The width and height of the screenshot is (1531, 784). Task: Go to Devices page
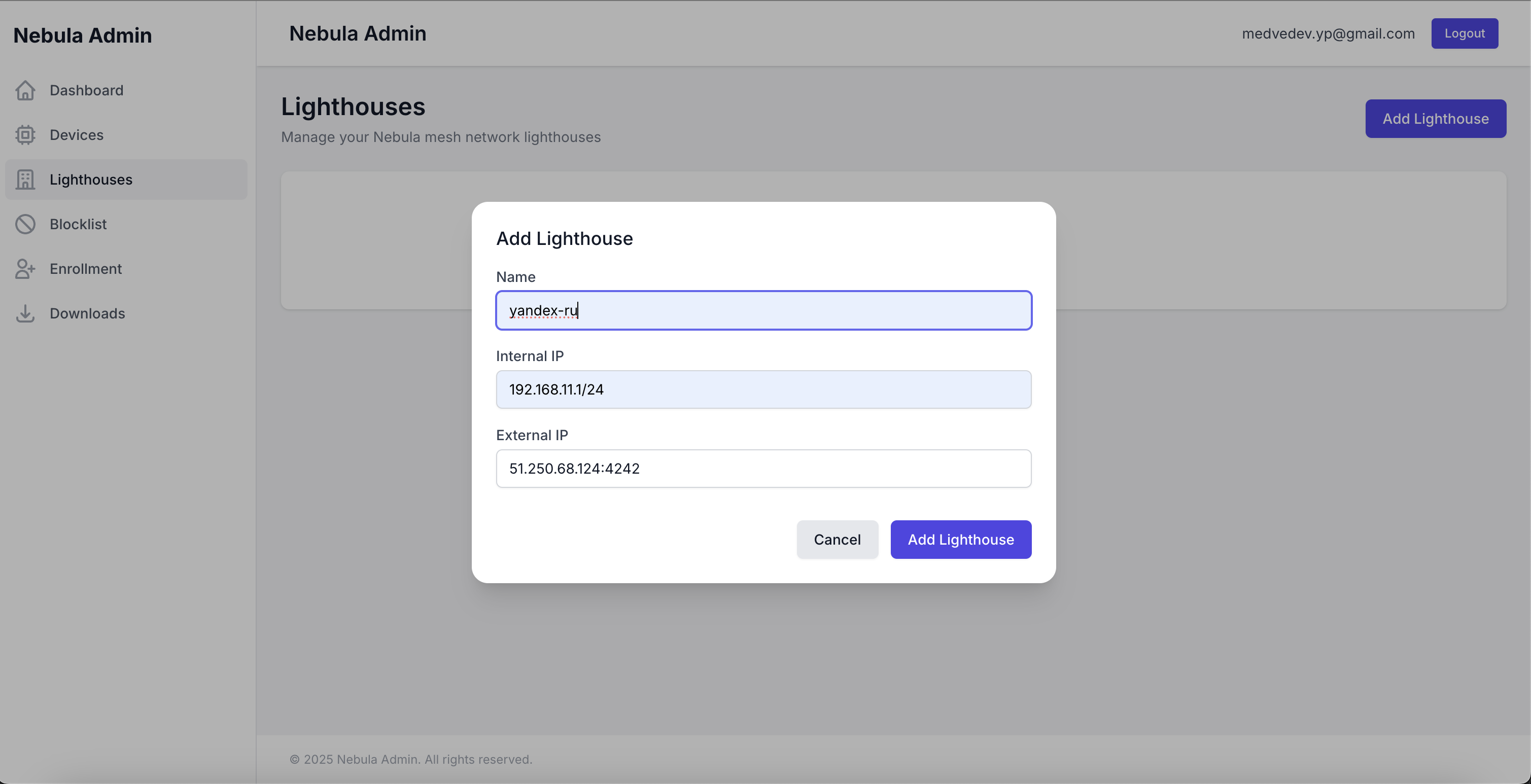77,135
